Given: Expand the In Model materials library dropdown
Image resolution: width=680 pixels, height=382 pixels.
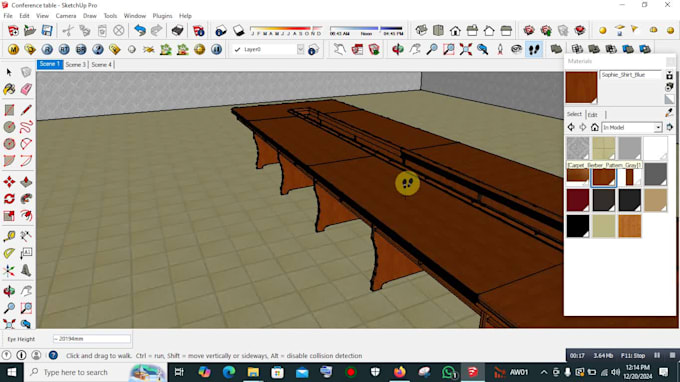Looking at the screenshot, I should tap(658, 127).
